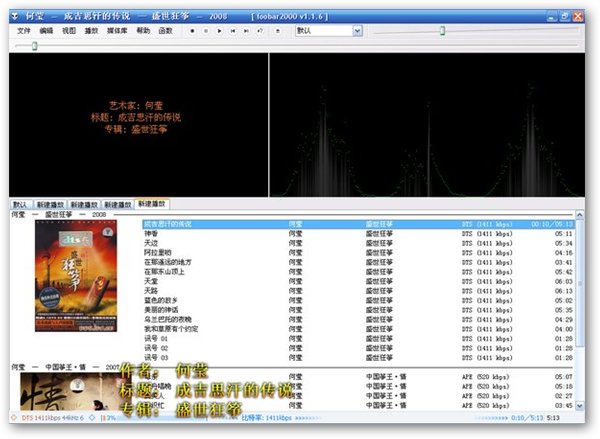Image resolution: width=600 pixels, height=439 pixels.
Task: Click the eject/open icon in toolbar
Action: coord(278,31)
